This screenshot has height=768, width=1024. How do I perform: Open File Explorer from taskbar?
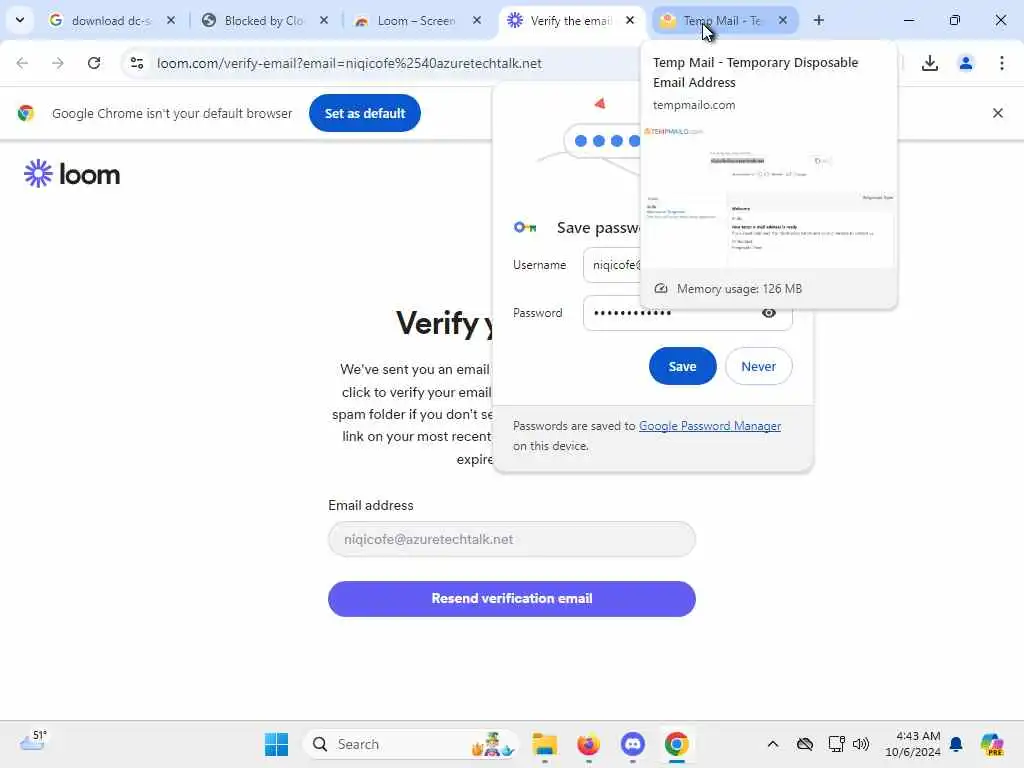click(545, 744)
